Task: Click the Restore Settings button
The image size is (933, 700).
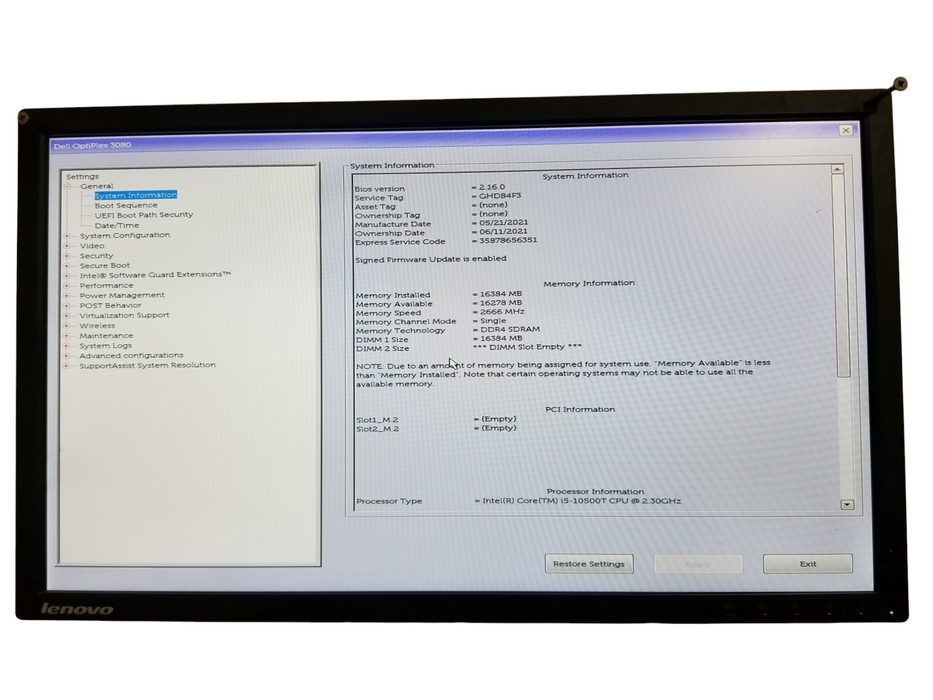Action: [589, 564]
